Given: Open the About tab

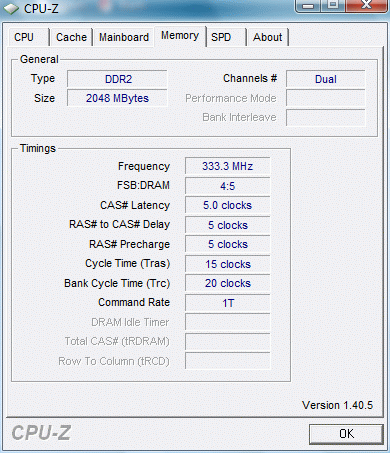Looking at the screenshot, I should [267, 37].
